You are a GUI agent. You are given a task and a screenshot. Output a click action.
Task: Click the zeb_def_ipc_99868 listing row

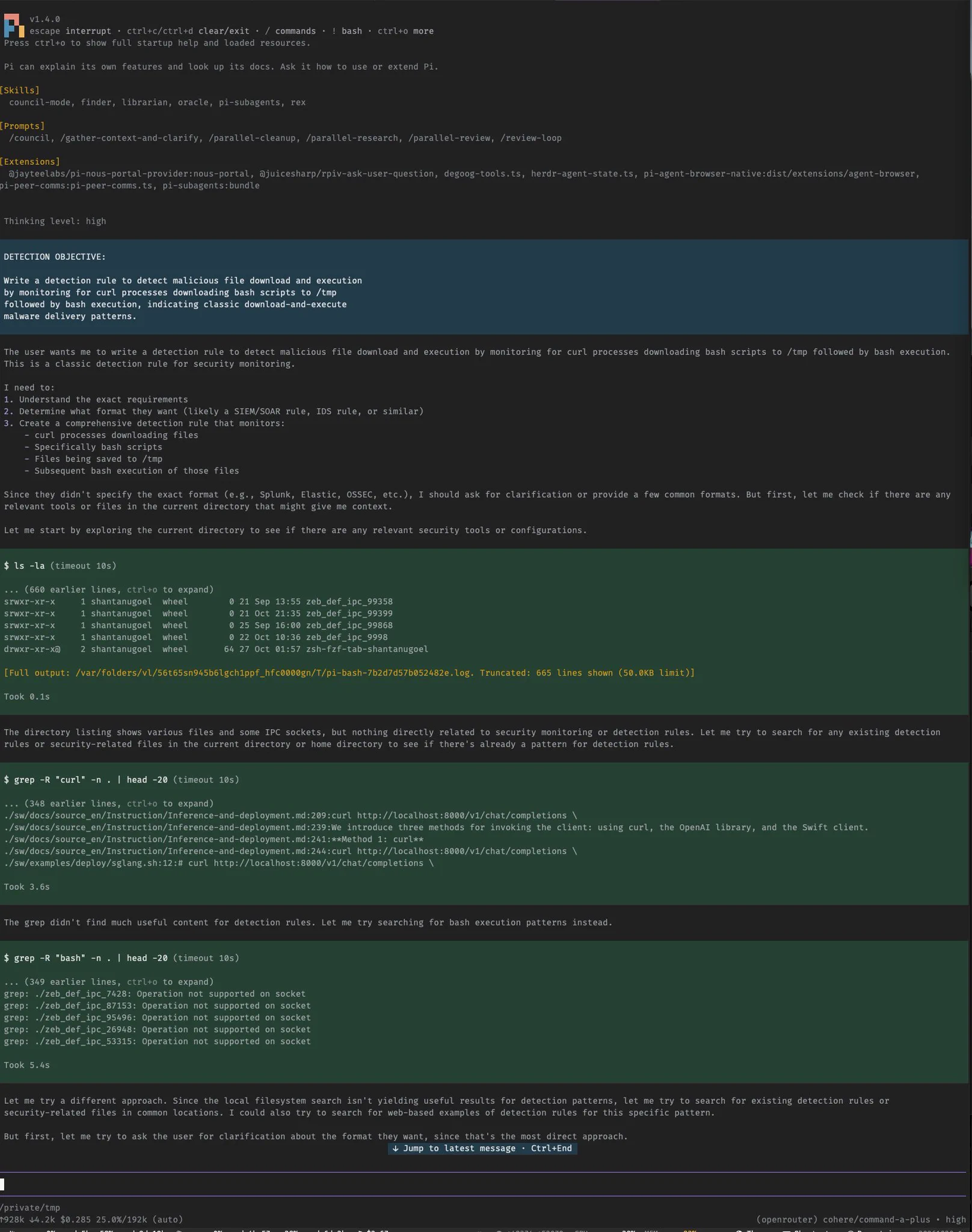point(198,625)
